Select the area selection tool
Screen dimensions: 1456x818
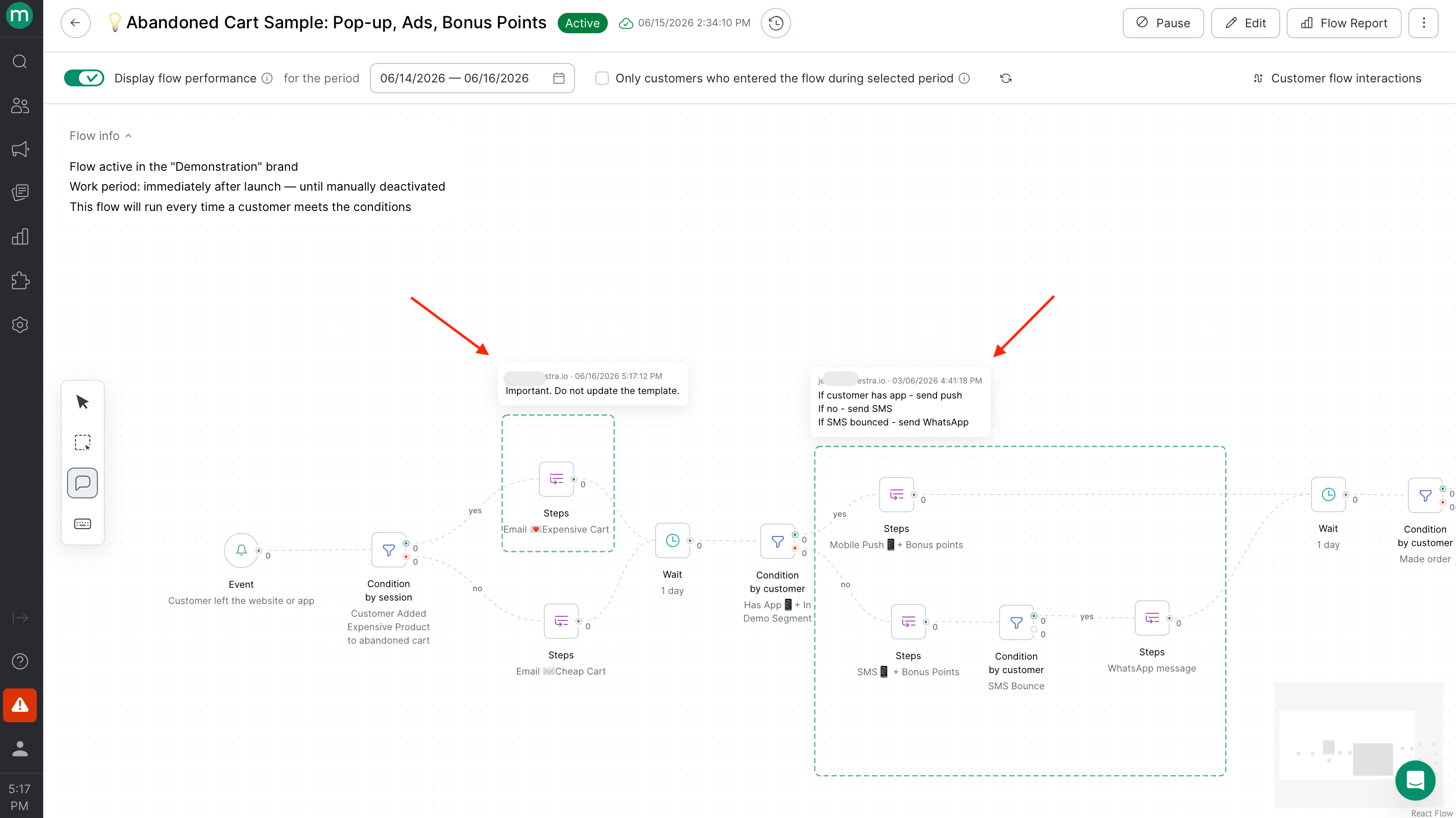(82, 442)
